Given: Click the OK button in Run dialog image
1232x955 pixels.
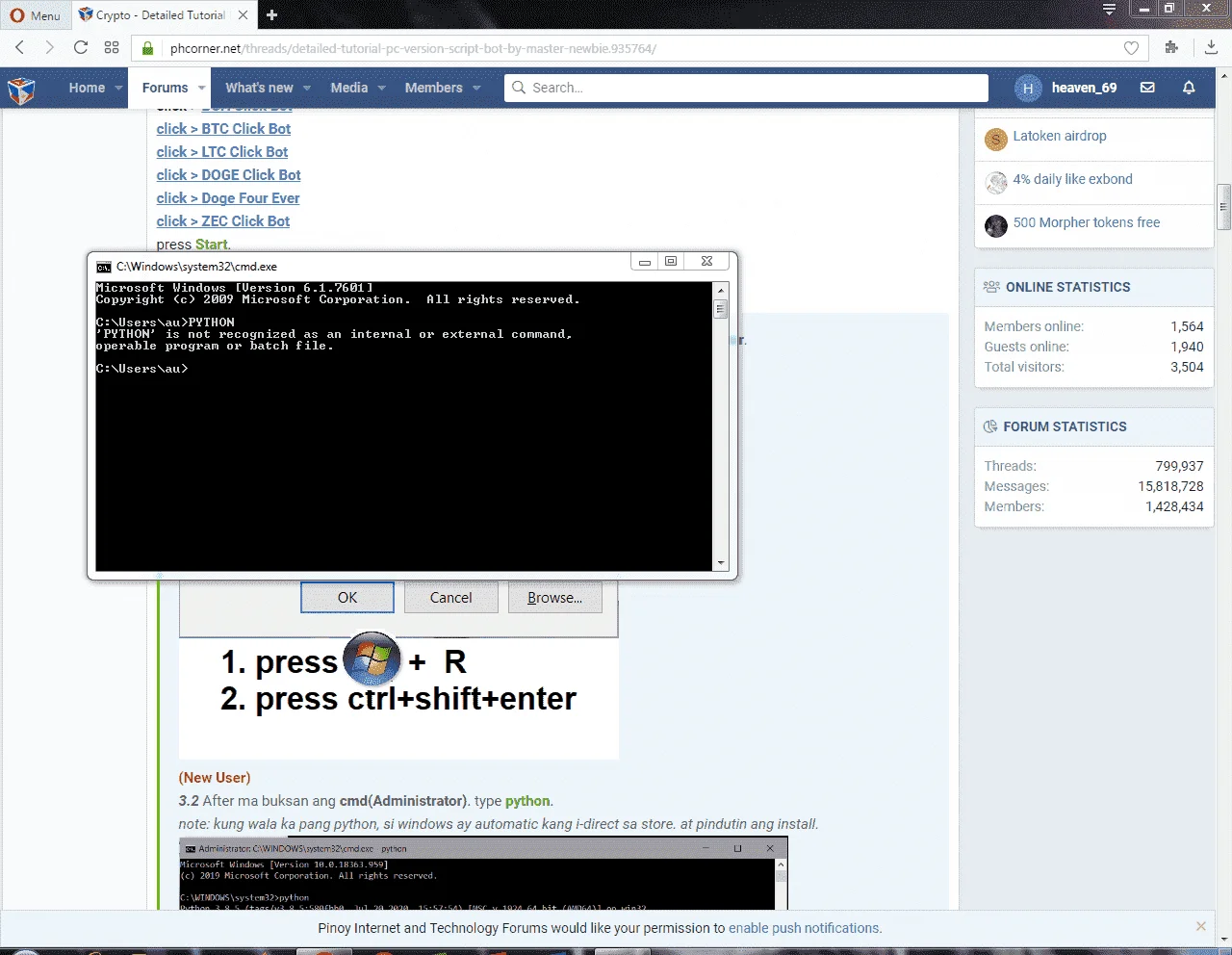Looking at the screenshot, I should pyautogui.click(x=347, y=598).
